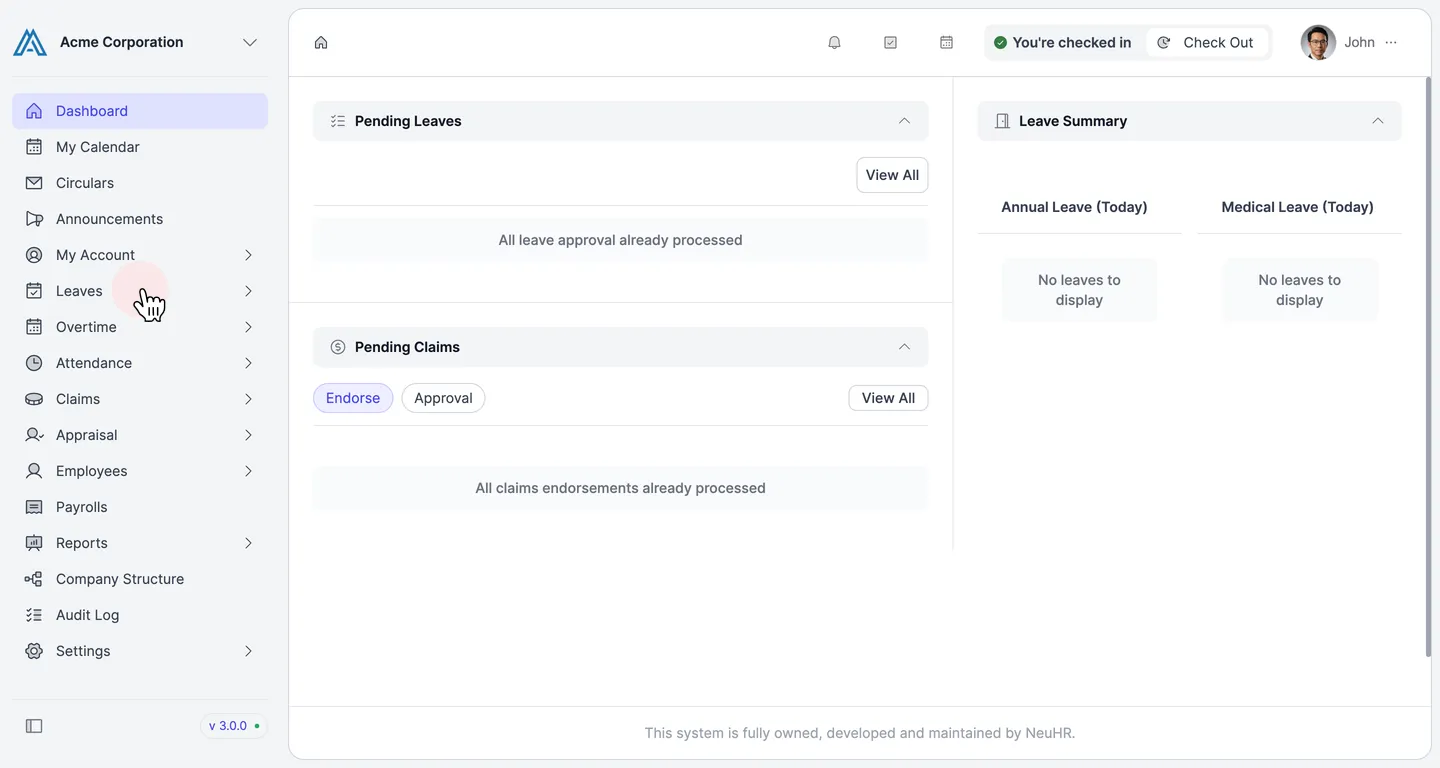1440x768 pixels.
Task: View all pending claims
Action: tap(888, 398)
